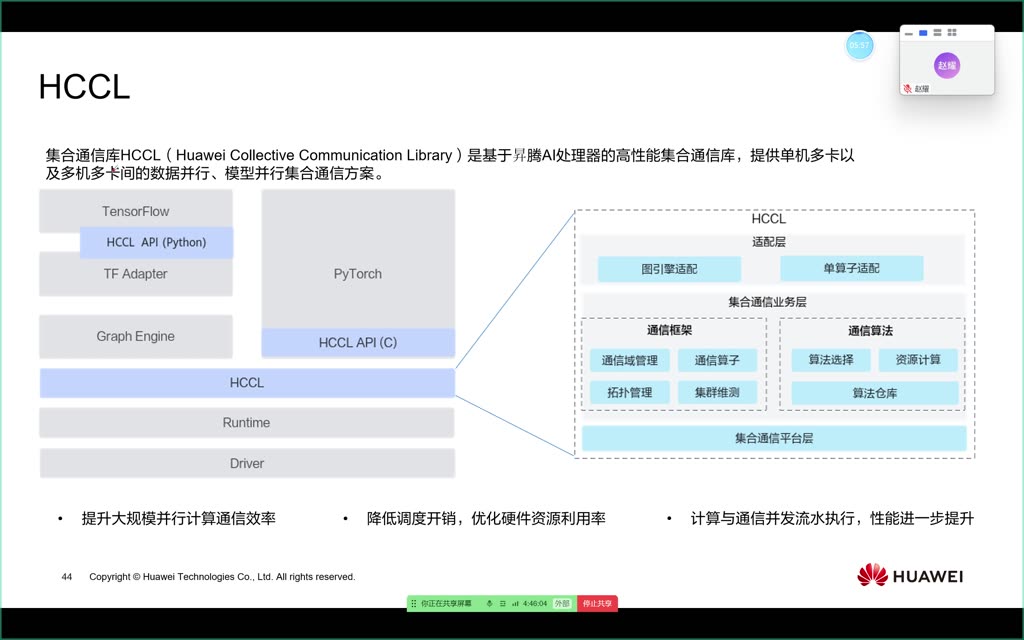Viewport: 1024px width, 640px height.
Task: Click the large HCCL slide title
Action: tap(84, 86)
